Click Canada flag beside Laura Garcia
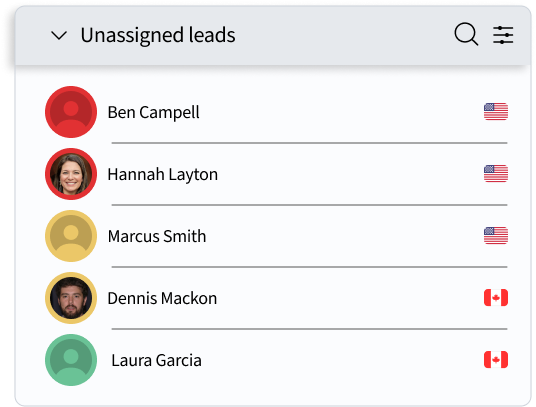Screen dimensions: 536x407 [496, 360]
